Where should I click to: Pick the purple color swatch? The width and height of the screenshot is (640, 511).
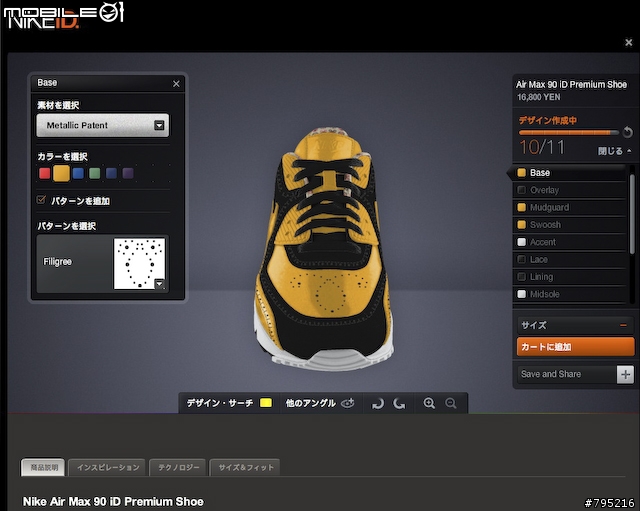tap(128, 173)
